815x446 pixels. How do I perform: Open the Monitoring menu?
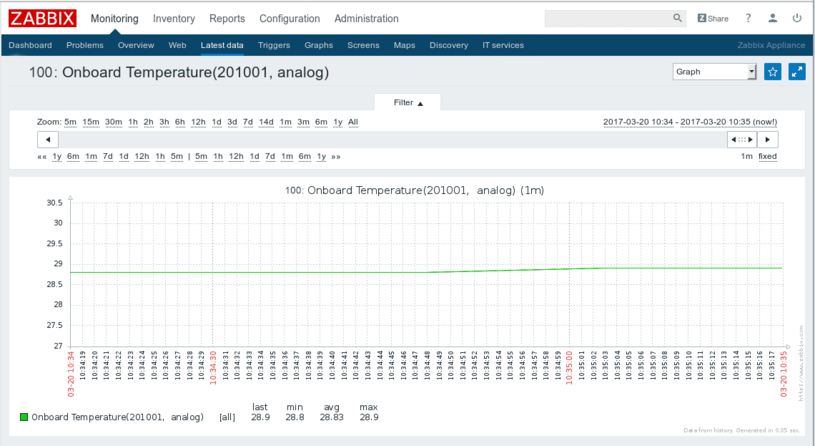(114, 19)
